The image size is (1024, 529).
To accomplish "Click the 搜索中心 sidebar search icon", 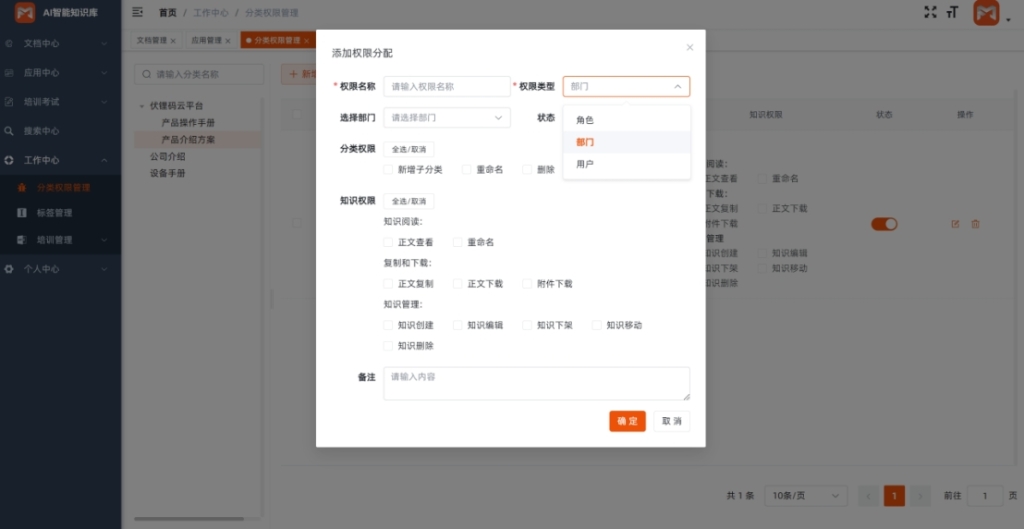I will [x=9, y=131].
